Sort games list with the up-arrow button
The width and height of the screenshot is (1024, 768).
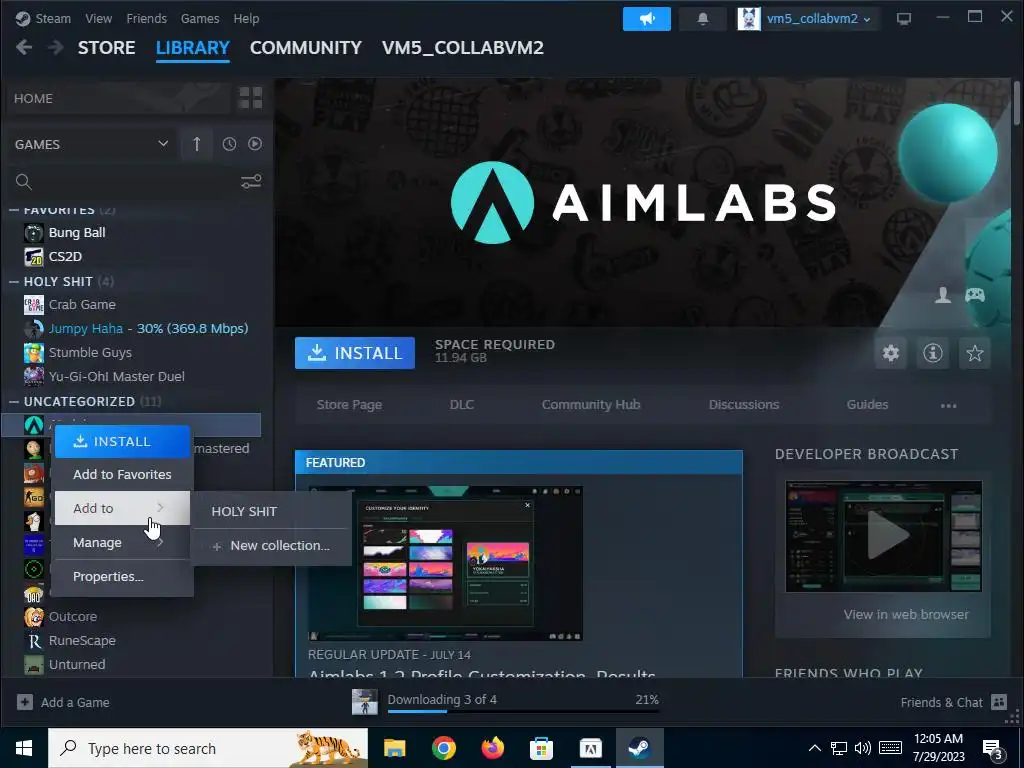197,144
